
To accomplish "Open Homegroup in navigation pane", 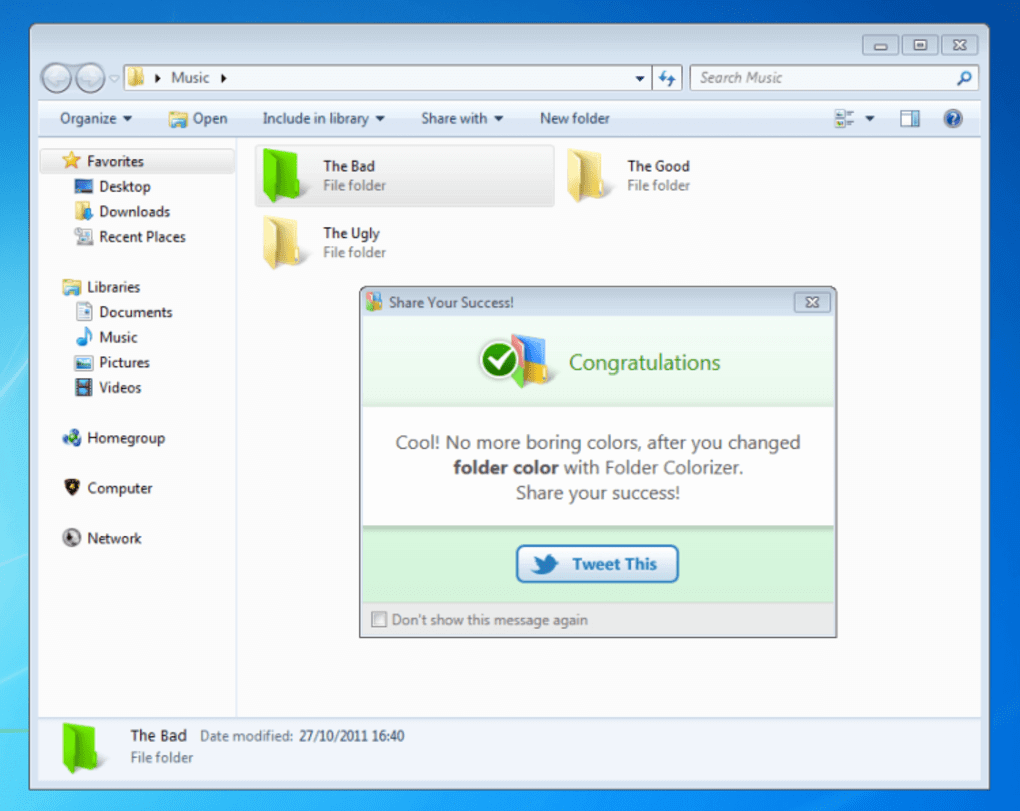I will (125, 438).
